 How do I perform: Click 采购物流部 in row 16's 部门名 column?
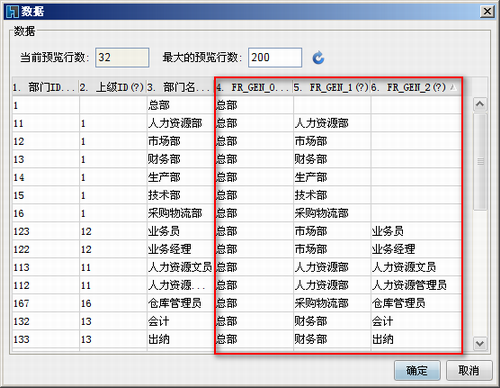pyautogui.click(x=175, y=214)
